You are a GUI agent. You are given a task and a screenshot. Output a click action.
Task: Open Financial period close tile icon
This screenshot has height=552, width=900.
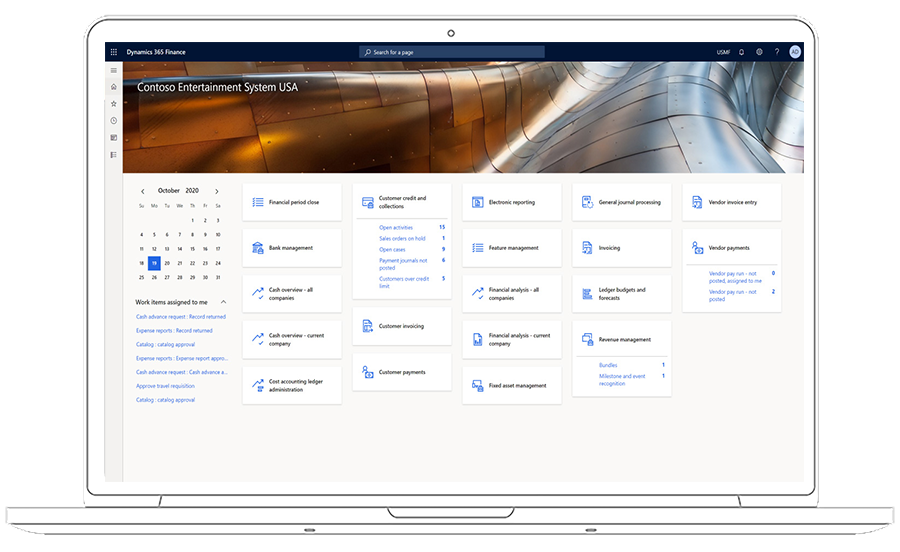click(258, 203)
